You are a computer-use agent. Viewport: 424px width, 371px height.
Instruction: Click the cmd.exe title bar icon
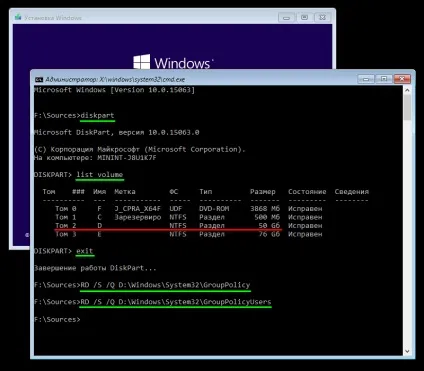point(39,79)
